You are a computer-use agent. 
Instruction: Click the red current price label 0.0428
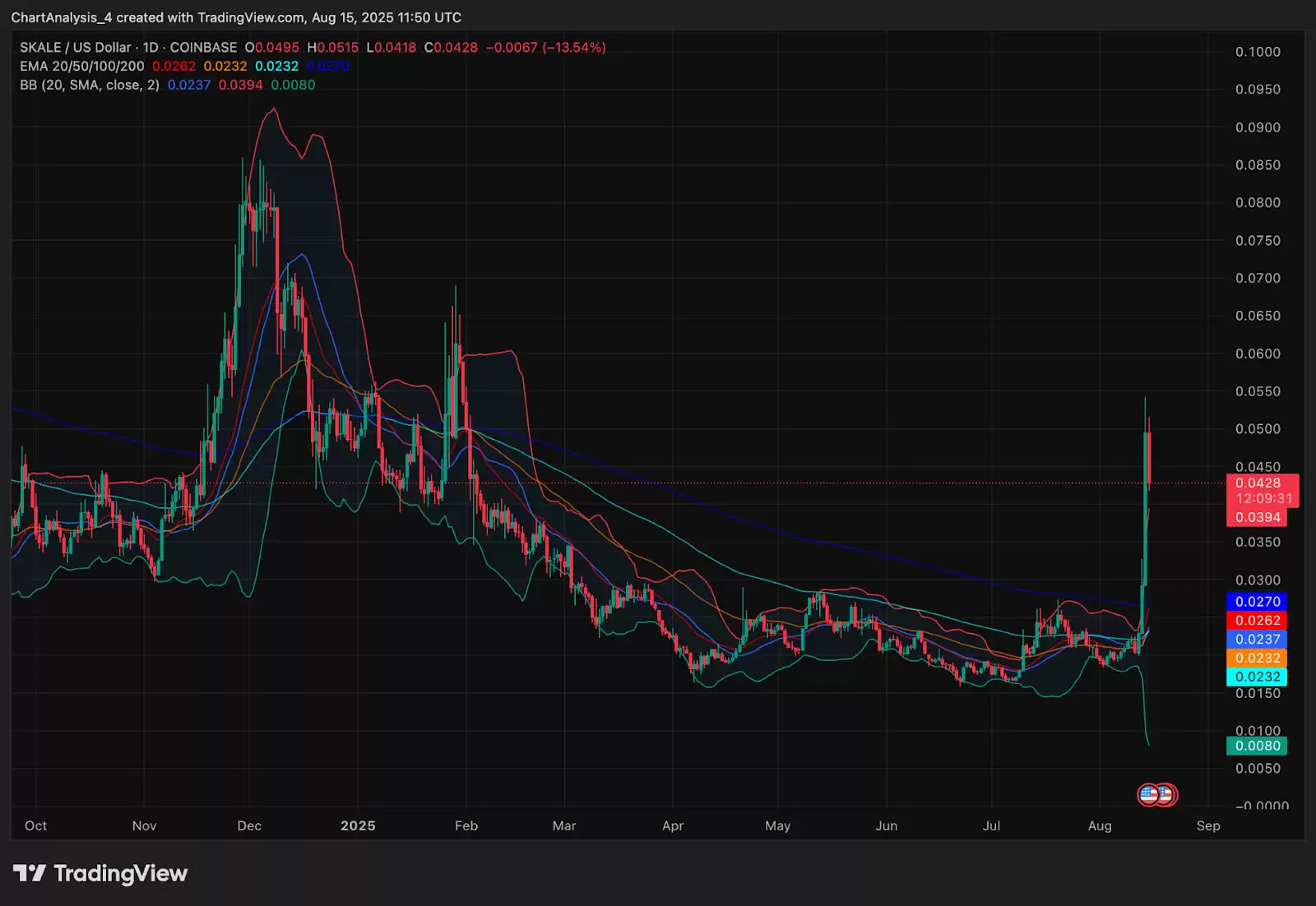(x=1260, y=483)
